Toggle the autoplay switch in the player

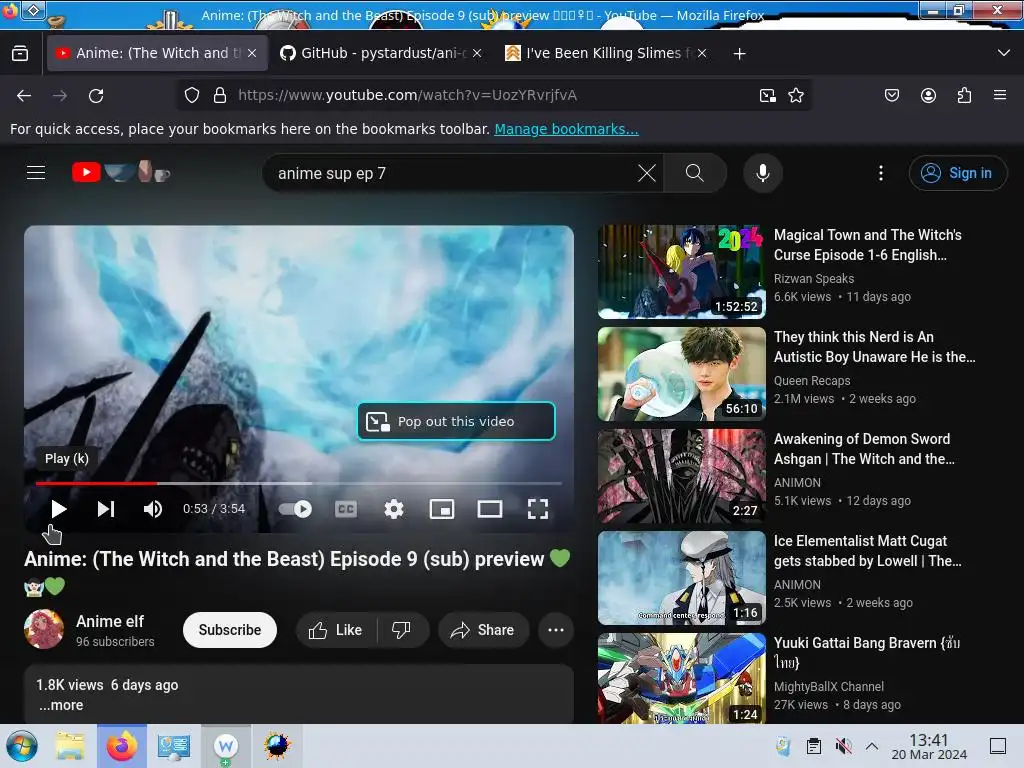pyautogui.click(x=295, y=509)
